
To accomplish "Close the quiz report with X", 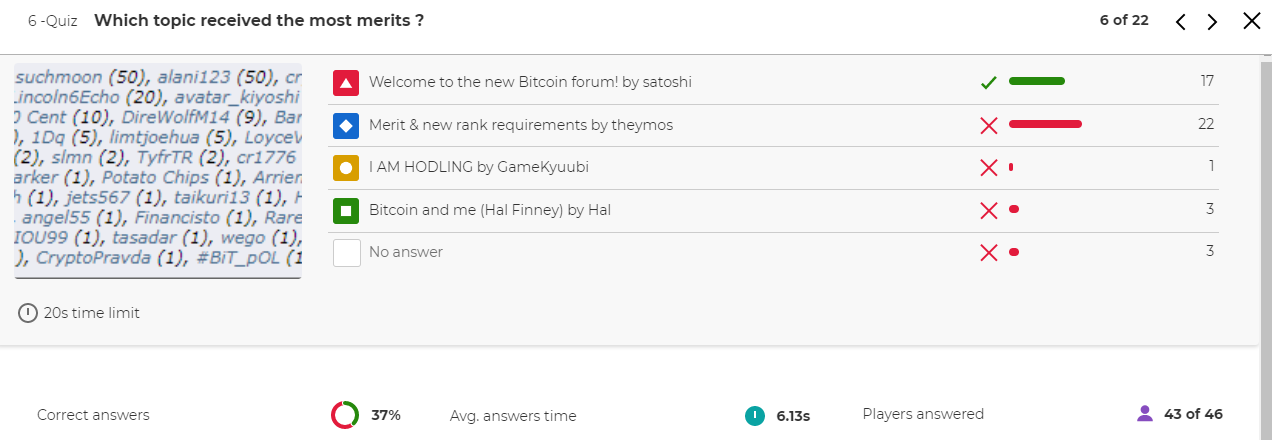I will point(1251,21).
